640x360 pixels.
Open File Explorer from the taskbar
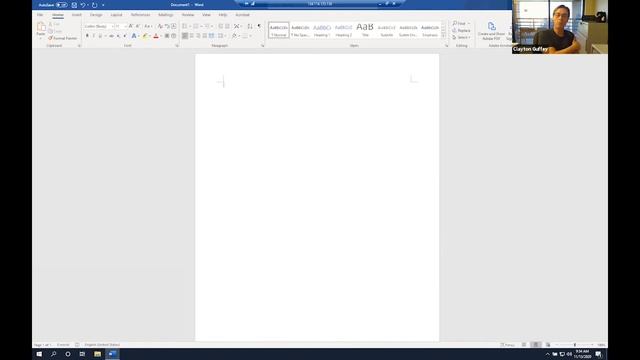click(97, 354)
